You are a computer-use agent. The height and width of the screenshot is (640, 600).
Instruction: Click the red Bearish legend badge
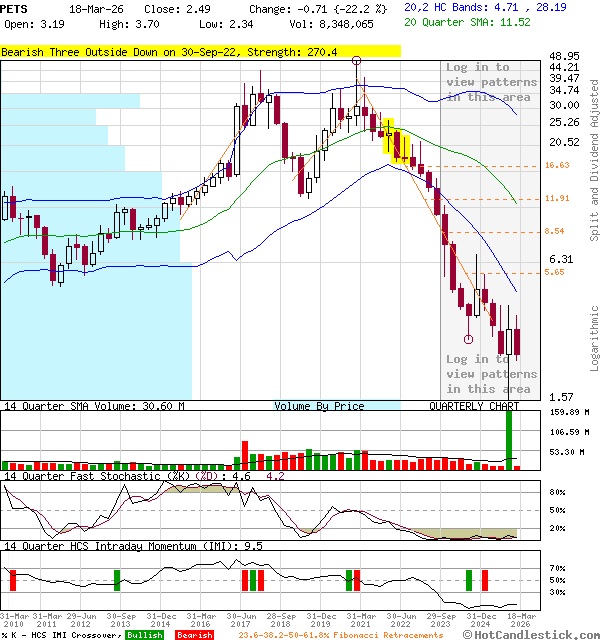click(195, 635)
